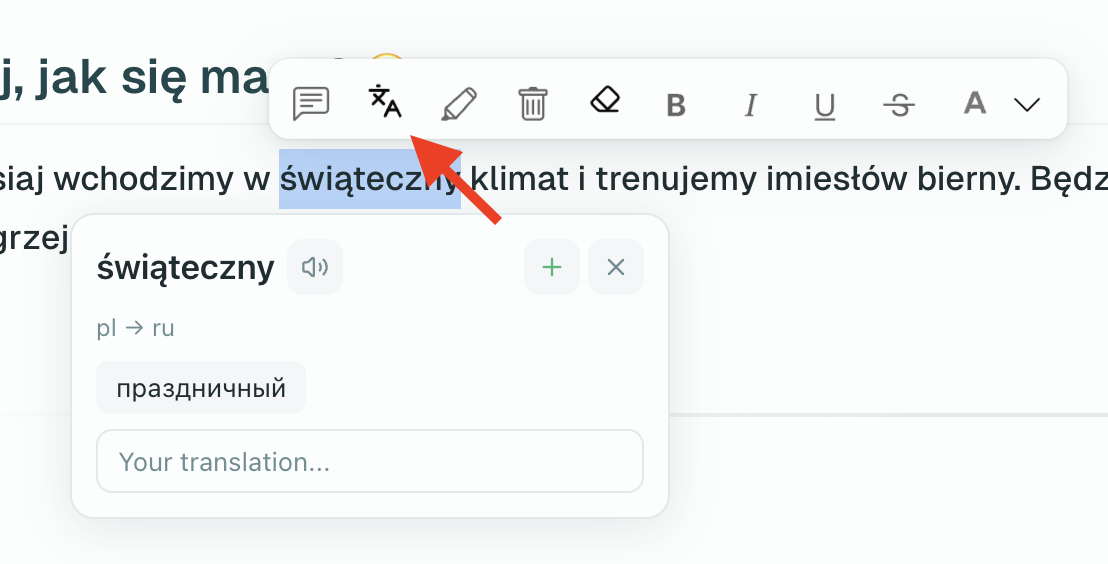Click the translate icon in the toolbar
The height and width of the screenshot is (564, 1108).
tap(385, 102)
